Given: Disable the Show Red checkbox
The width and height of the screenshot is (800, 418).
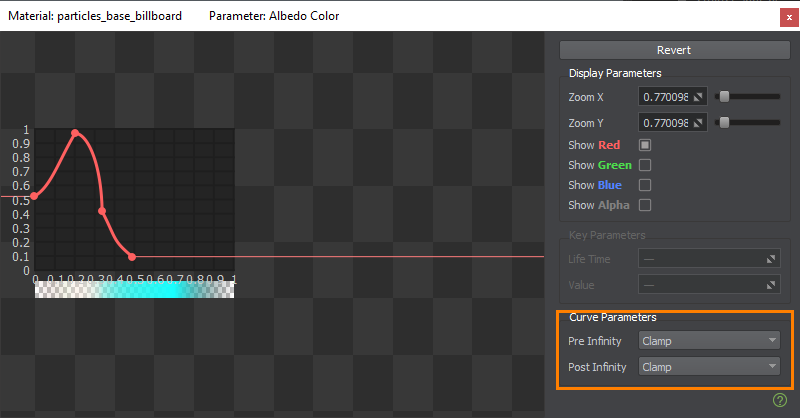Looking at the screenshot, I should coord(645,145).
